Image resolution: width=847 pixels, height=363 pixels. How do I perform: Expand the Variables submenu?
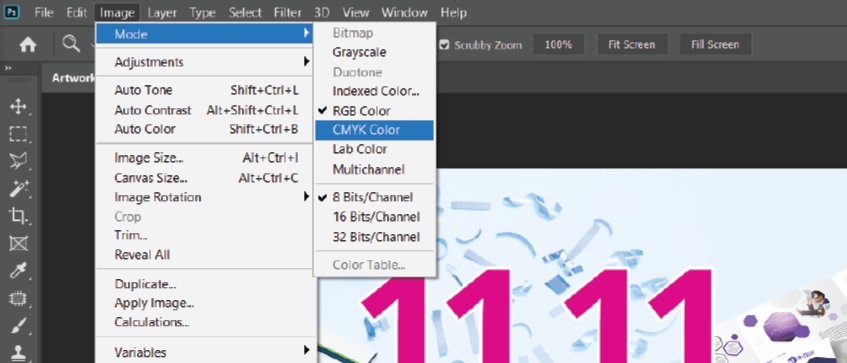(x=206, y=352)
